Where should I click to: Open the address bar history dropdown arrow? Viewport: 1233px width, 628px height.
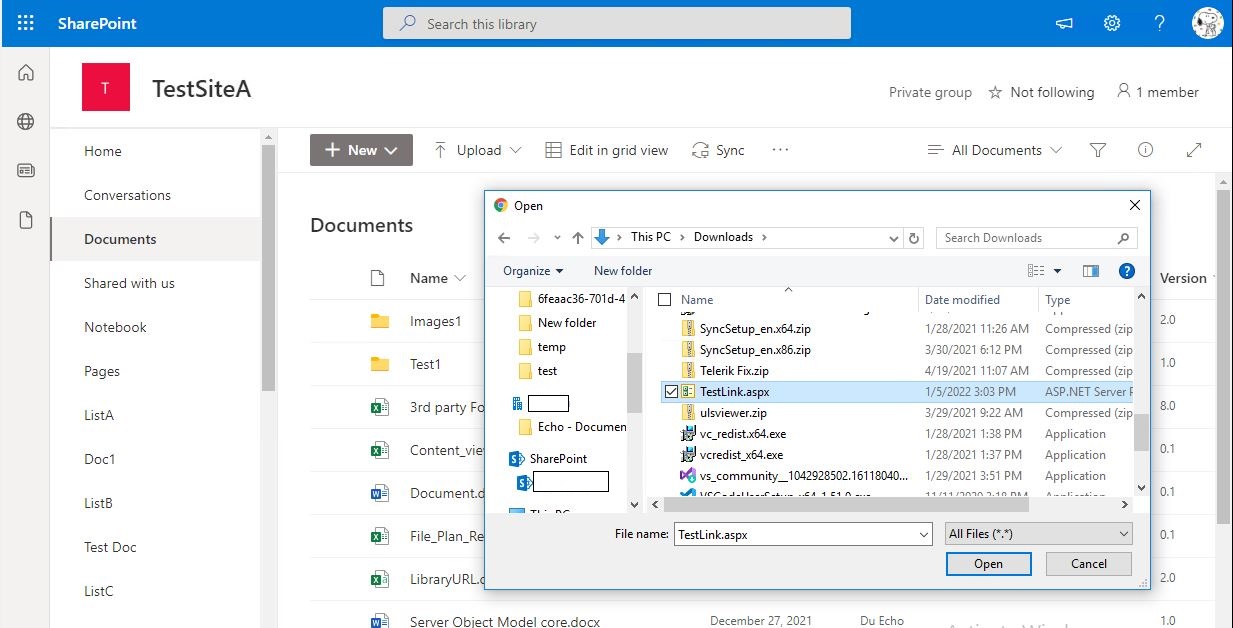894,238
